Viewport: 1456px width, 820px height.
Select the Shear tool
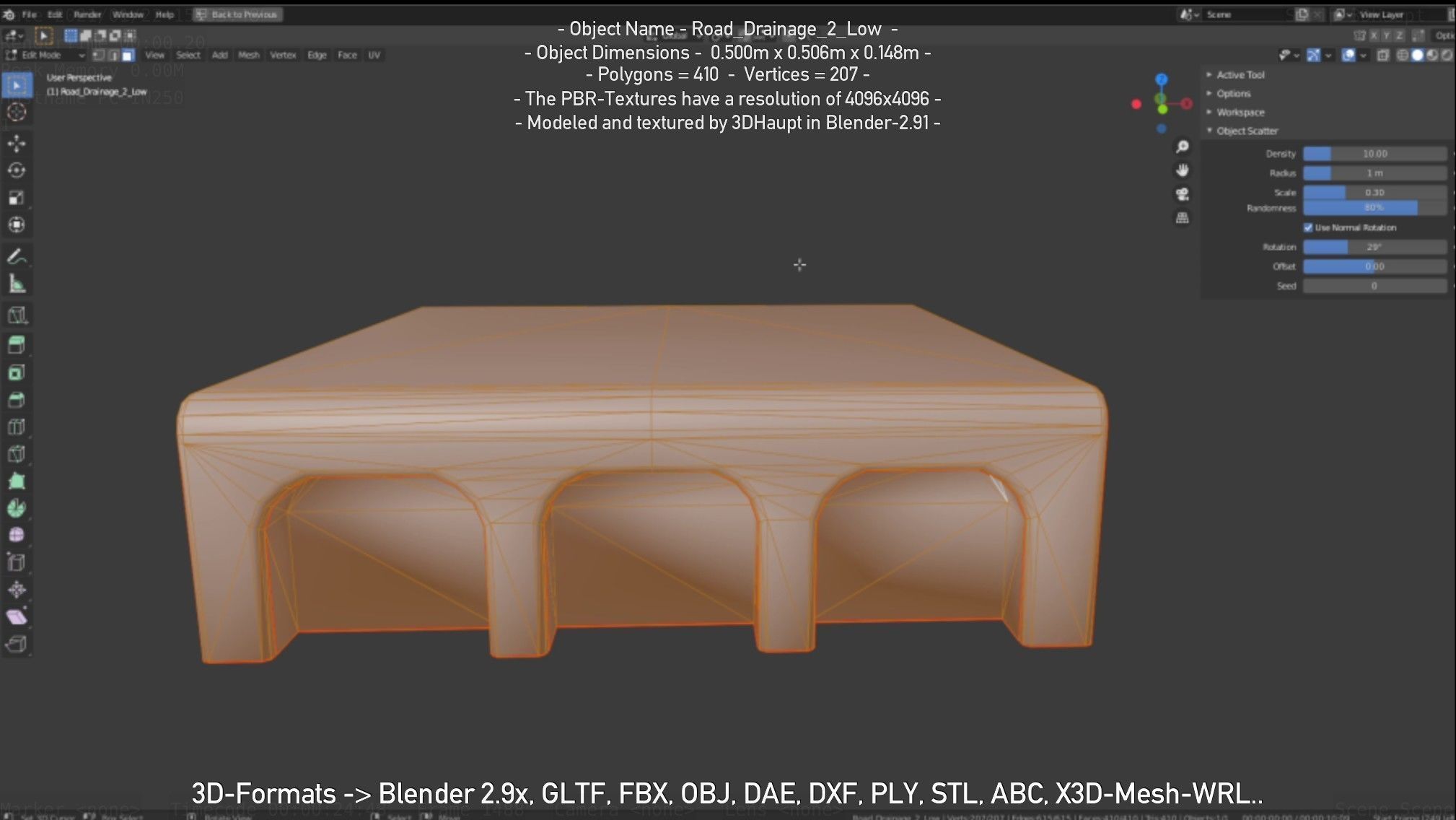17,616
